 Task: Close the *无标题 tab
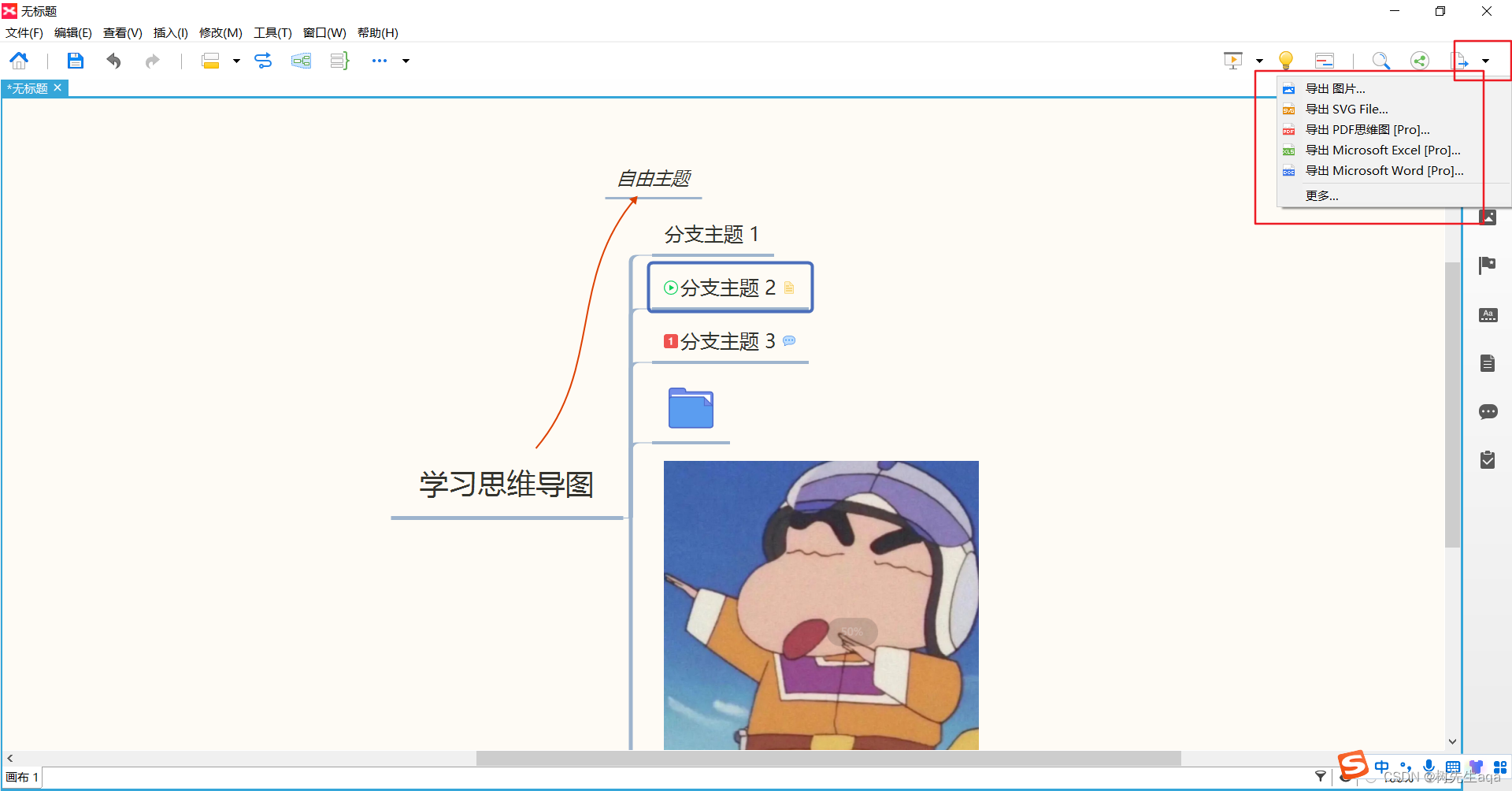(57, 87)
